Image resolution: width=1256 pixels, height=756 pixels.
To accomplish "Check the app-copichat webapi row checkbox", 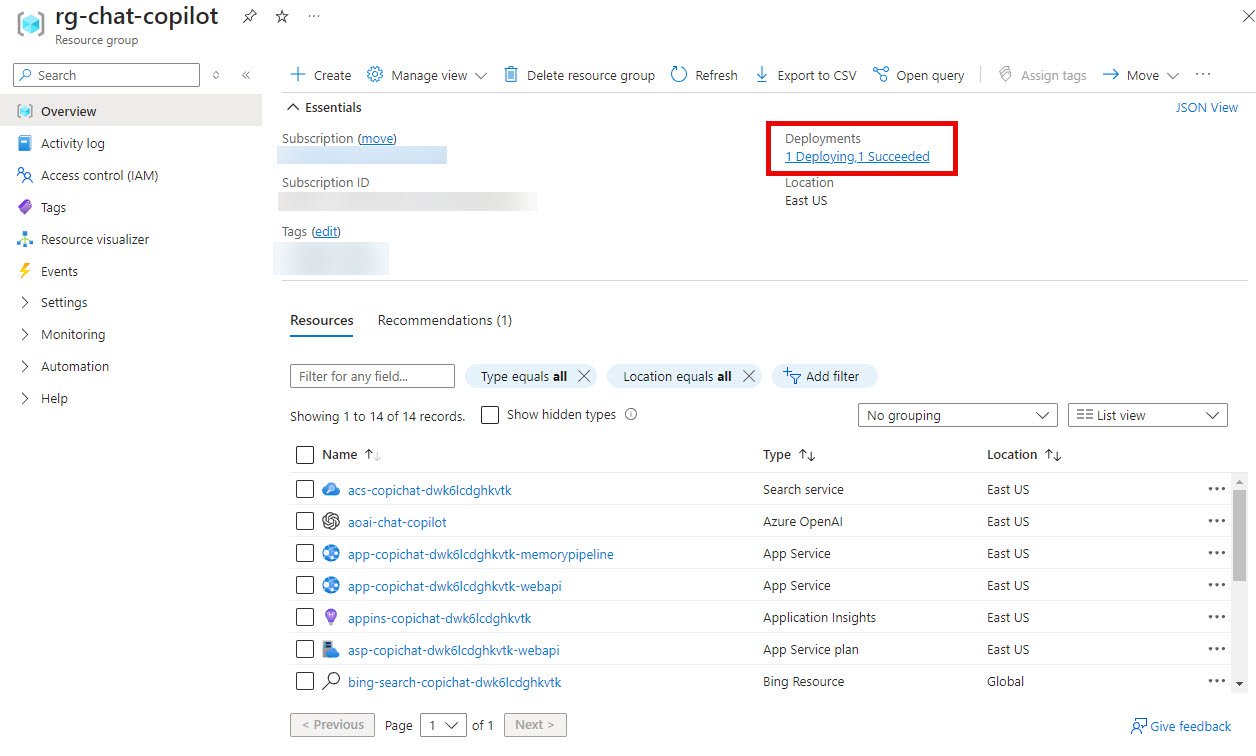I will (305, 585).
